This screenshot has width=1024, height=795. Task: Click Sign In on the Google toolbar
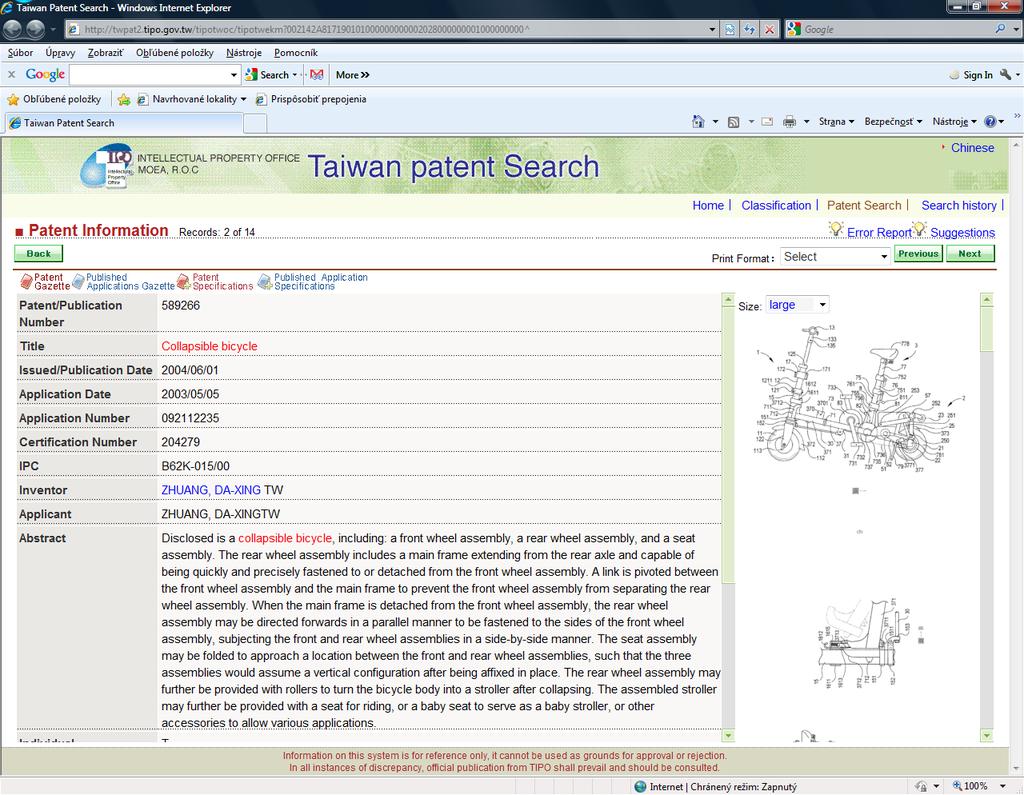click(971, 74)
